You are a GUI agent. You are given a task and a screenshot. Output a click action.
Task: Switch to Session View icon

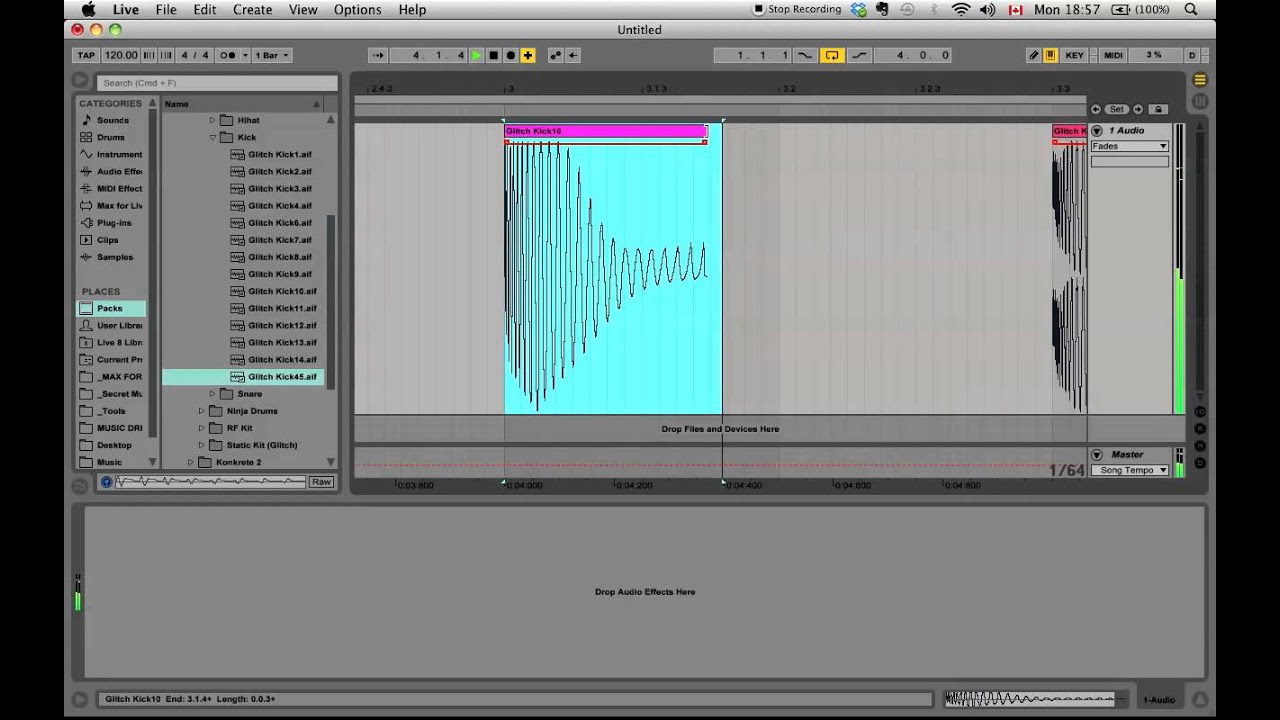click(x=1200, y=101)
